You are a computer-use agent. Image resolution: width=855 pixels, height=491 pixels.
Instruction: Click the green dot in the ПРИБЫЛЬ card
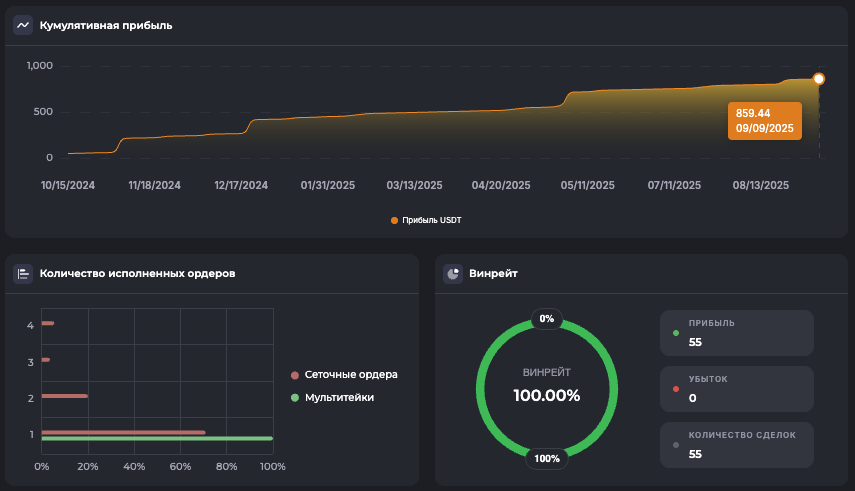tap(676, 333)
